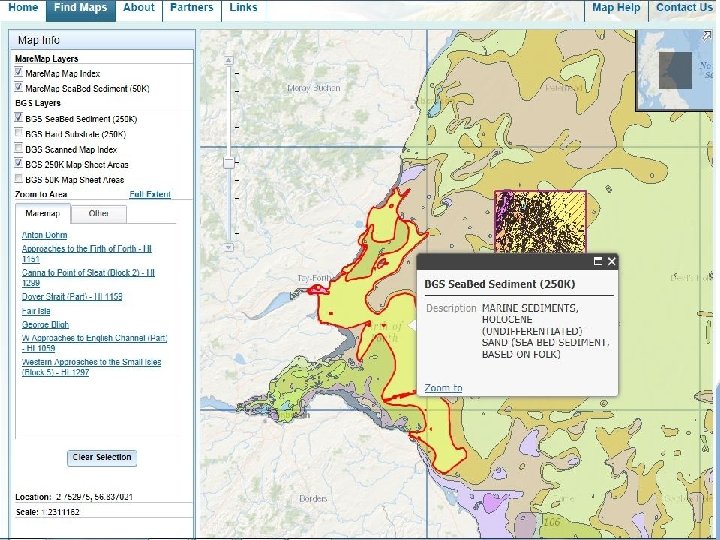This screenshot has width=720, height=540.
Task: Zoom to Anton Dohrn area
Action: 45,235
